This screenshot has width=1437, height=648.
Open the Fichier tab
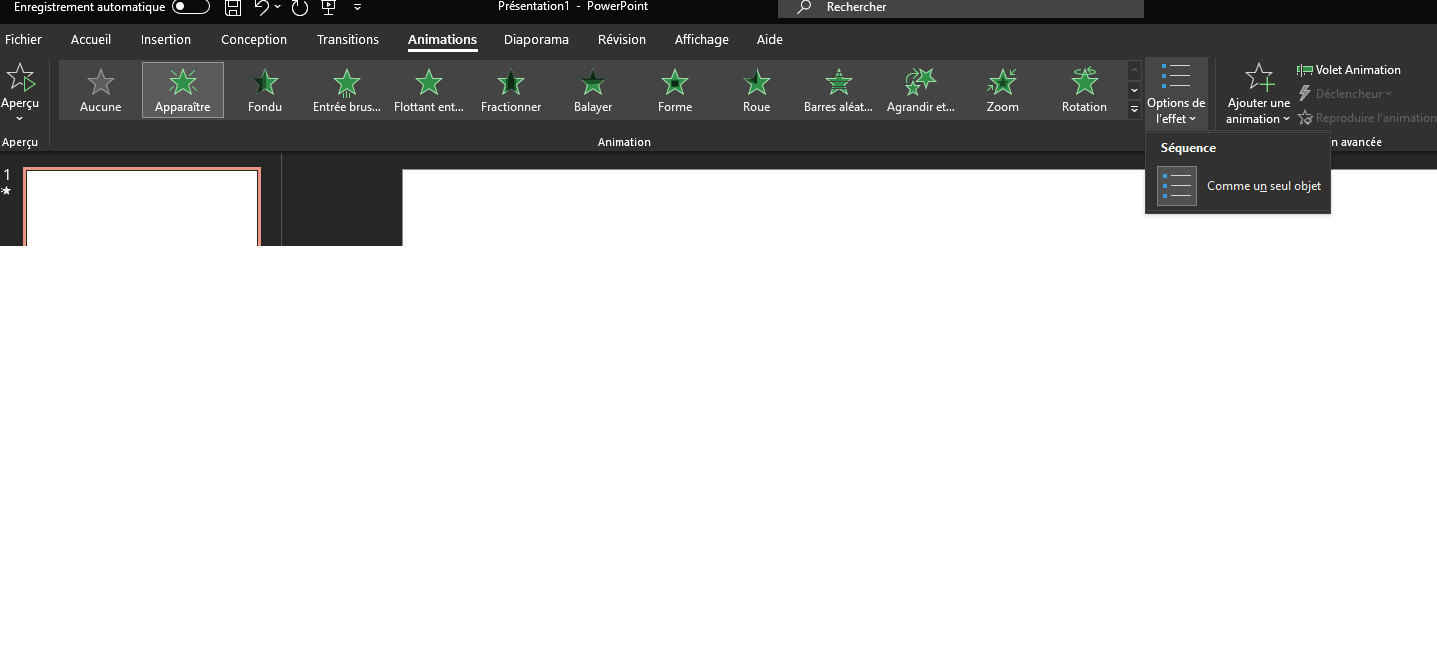23,40
